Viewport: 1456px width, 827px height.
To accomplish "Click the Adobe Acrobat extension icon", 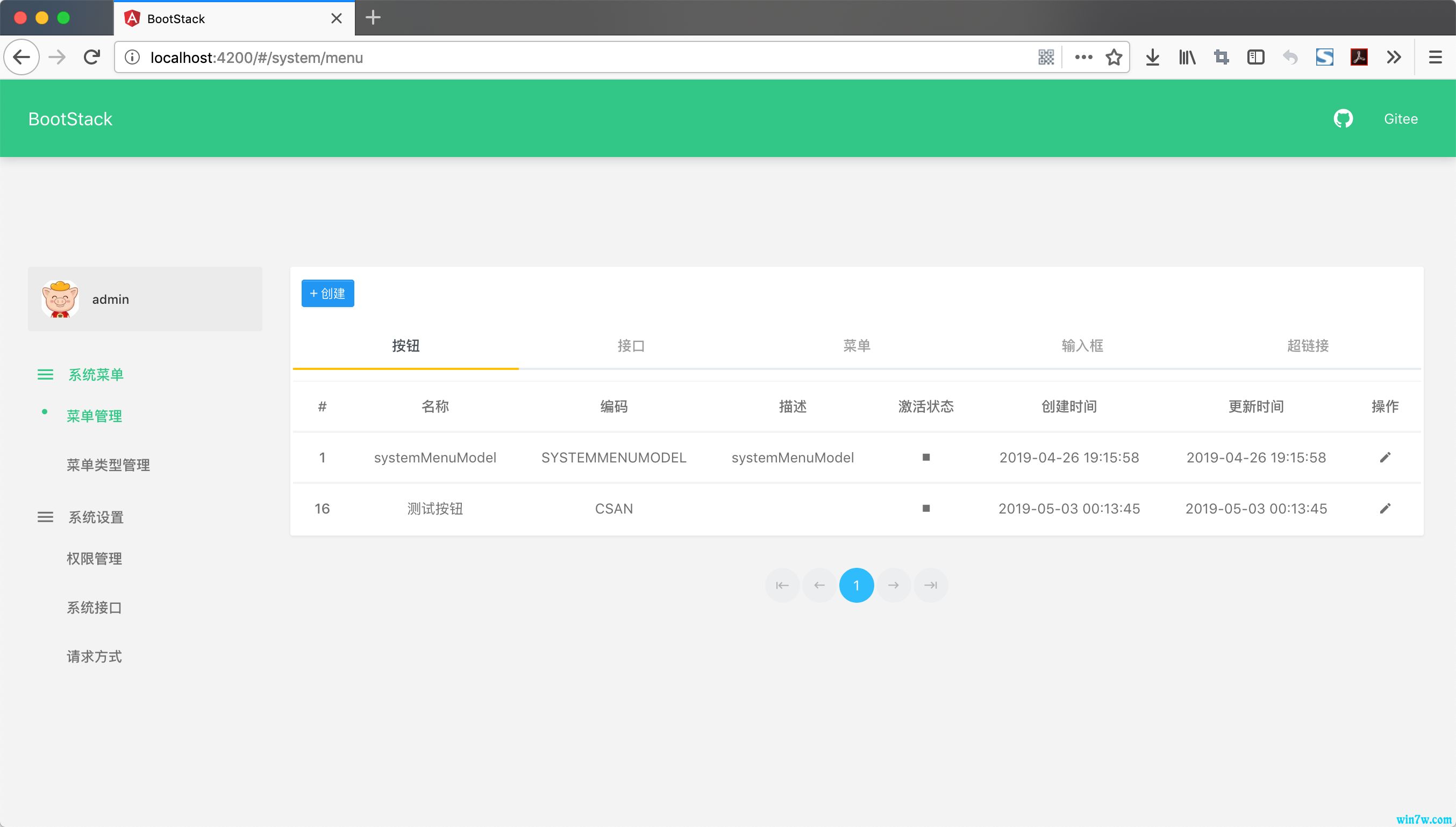I will (x=1359, y=57).
